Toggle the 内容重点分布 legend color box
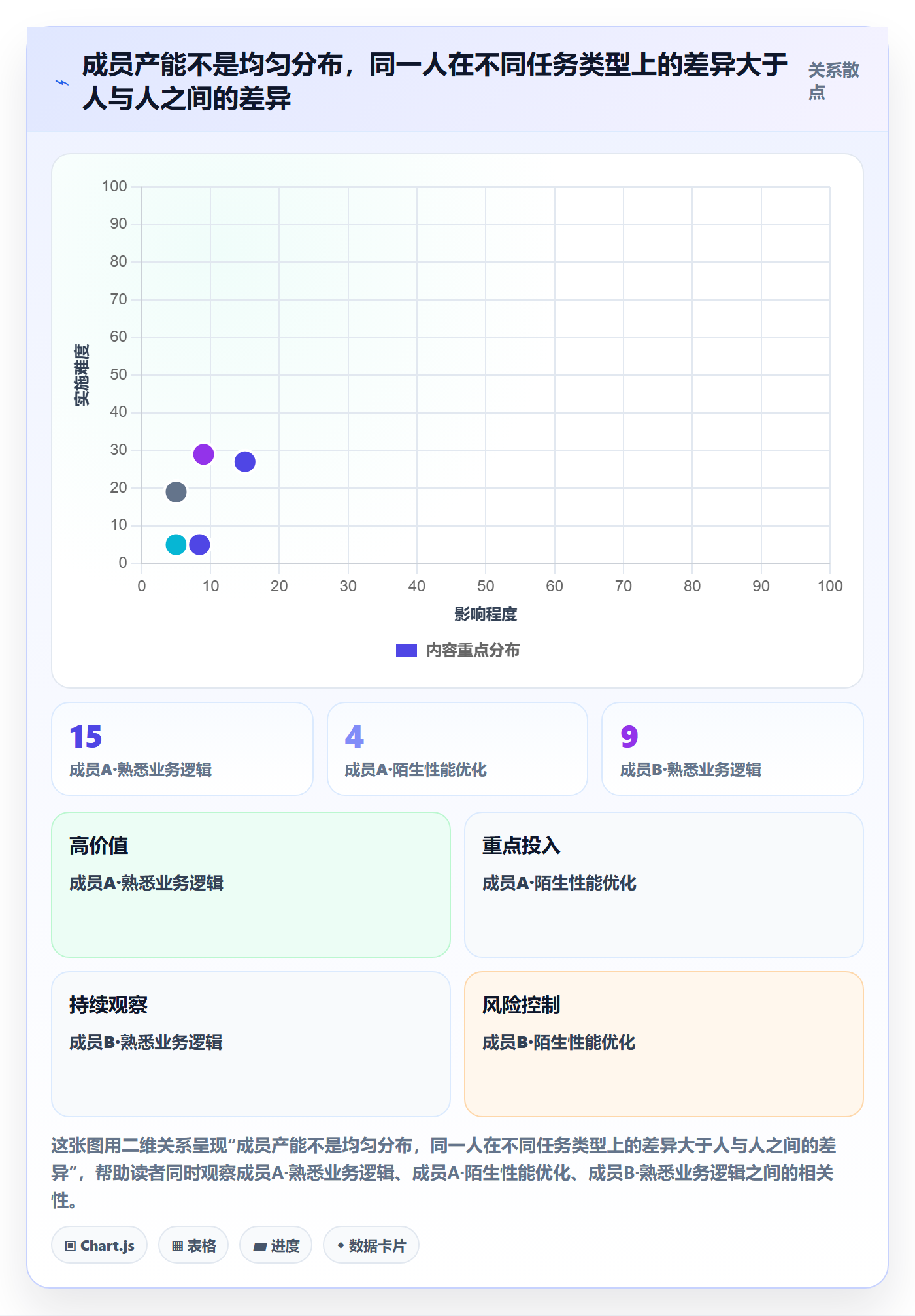 coord(406,651)
